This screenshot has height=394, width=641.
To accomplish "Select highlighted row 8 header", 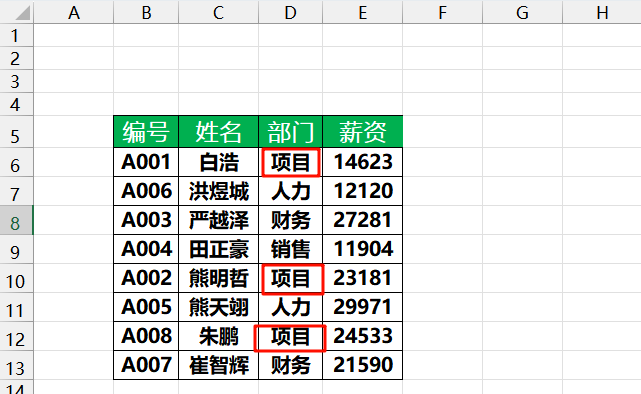I will coord(16,220).
